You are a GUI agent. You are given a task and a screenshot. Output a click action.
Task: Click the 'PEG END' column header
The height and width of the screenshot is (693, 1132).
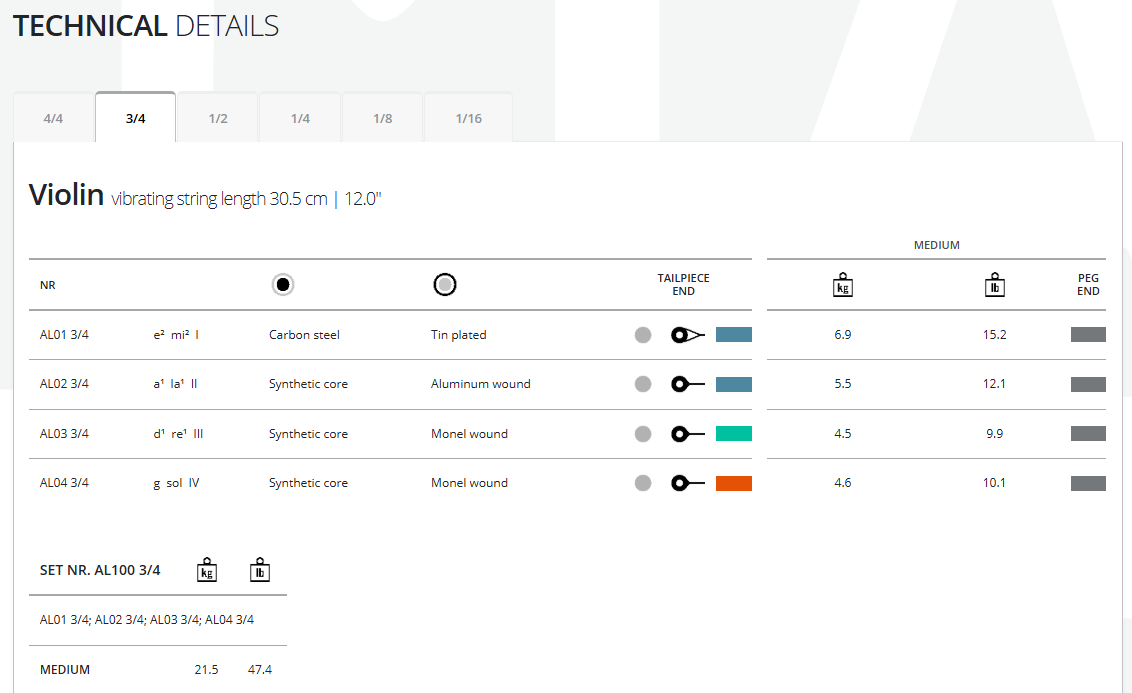pyautogui.click(x=1088, y=284)
